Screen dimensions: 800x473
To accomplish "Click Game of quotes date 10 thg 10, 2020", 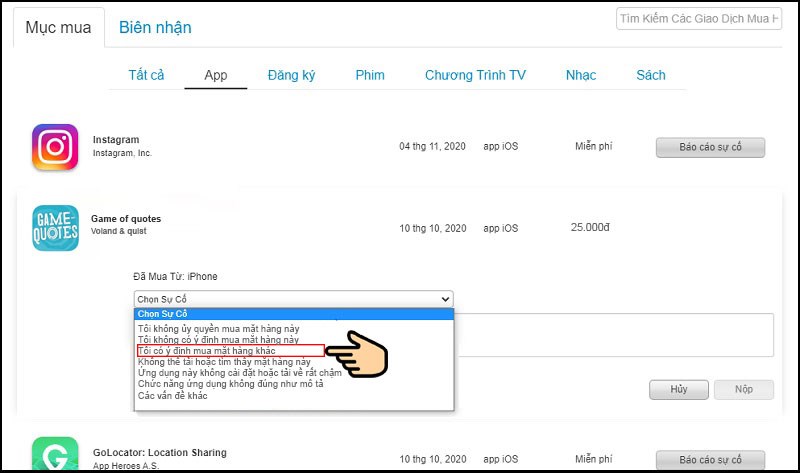I will (x=433, y=229).
